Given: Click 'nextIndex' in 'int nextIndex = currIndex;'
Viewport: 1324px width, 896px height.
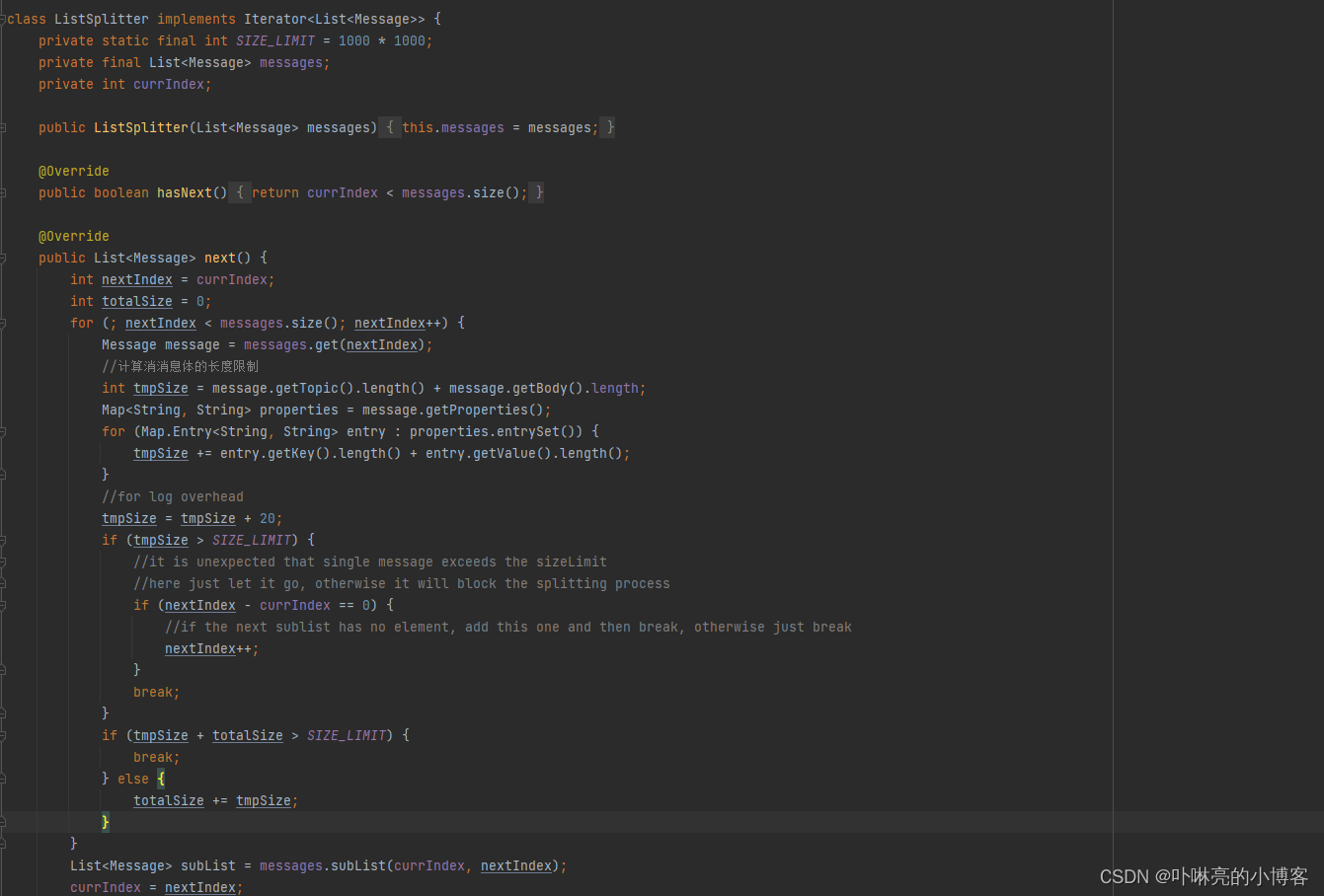Looking at the screenshot, I should point(137,279).
